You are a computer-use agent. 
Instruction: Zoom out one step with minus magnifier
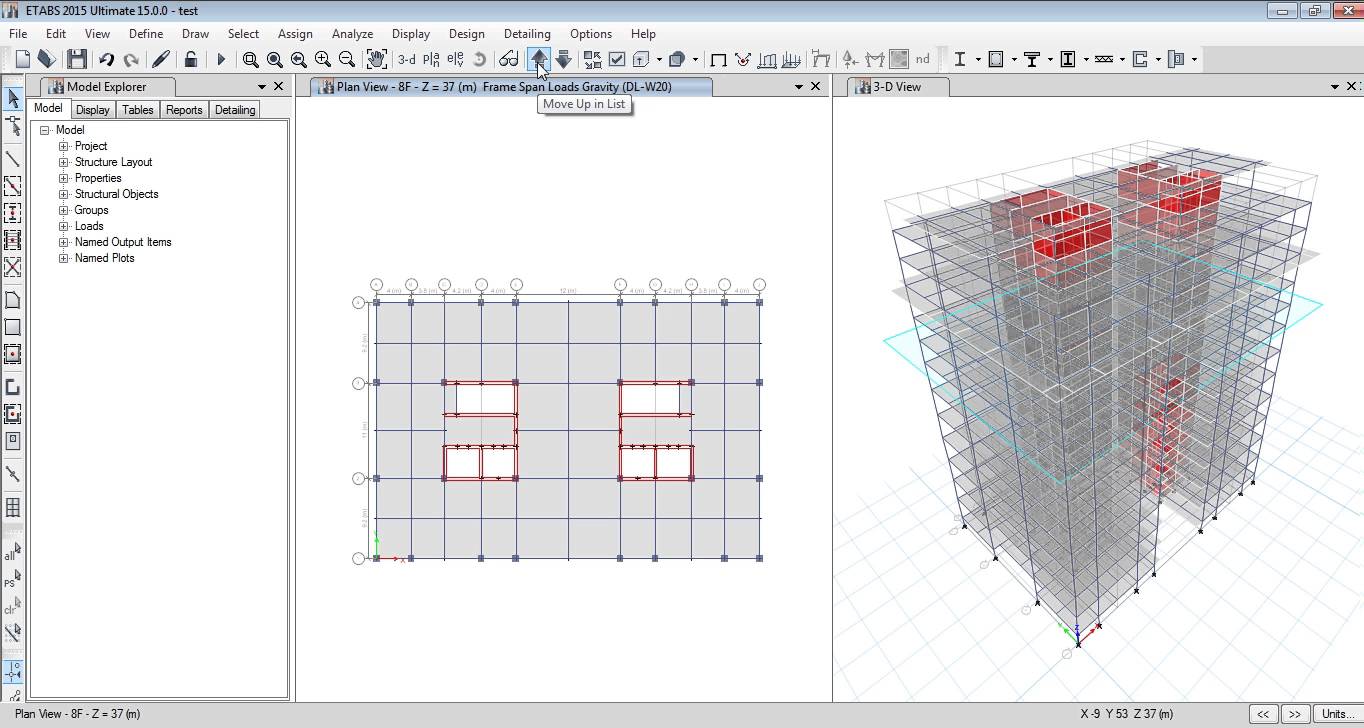click(x=347, y=60)
